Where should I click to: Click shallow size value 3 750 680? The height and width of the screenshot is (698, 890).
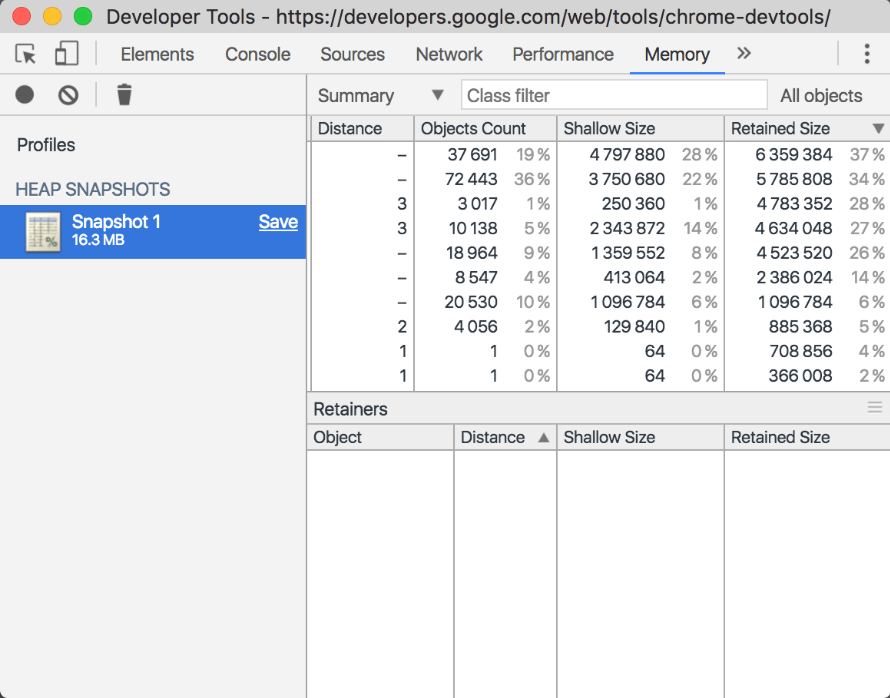click(627, 179)
